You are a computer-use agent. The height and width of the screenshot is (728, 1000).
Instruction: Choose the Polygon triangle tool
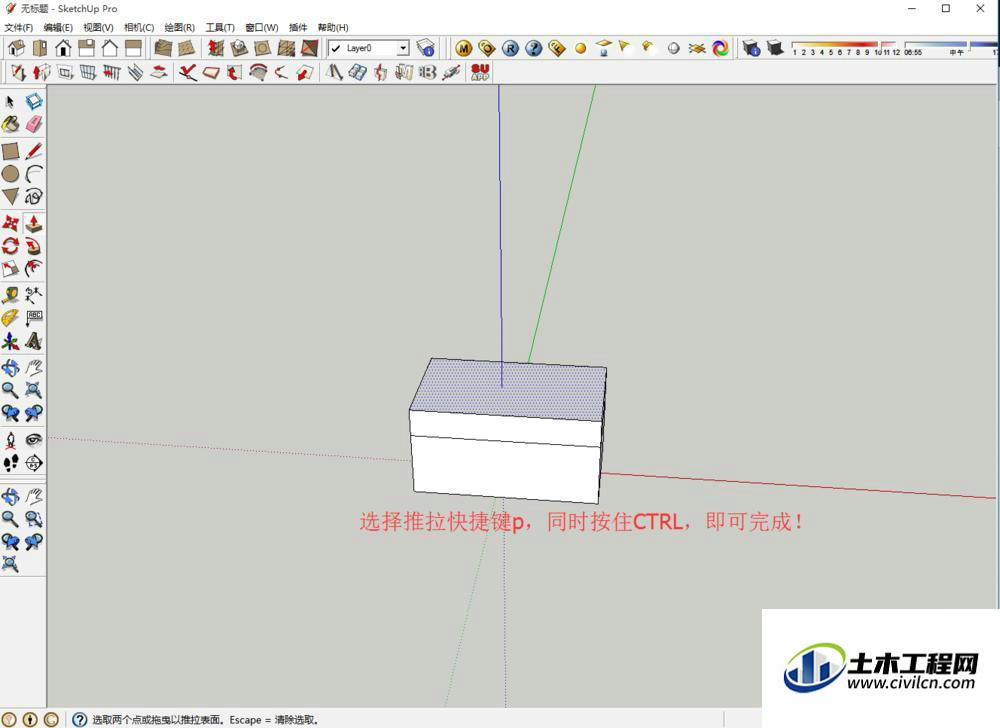(x=10, y=196)
